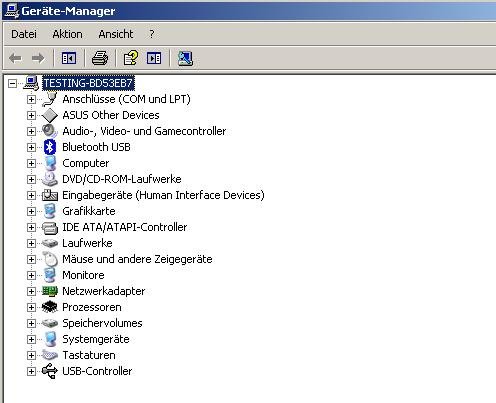Open the Aktion menu

point(67,34)
